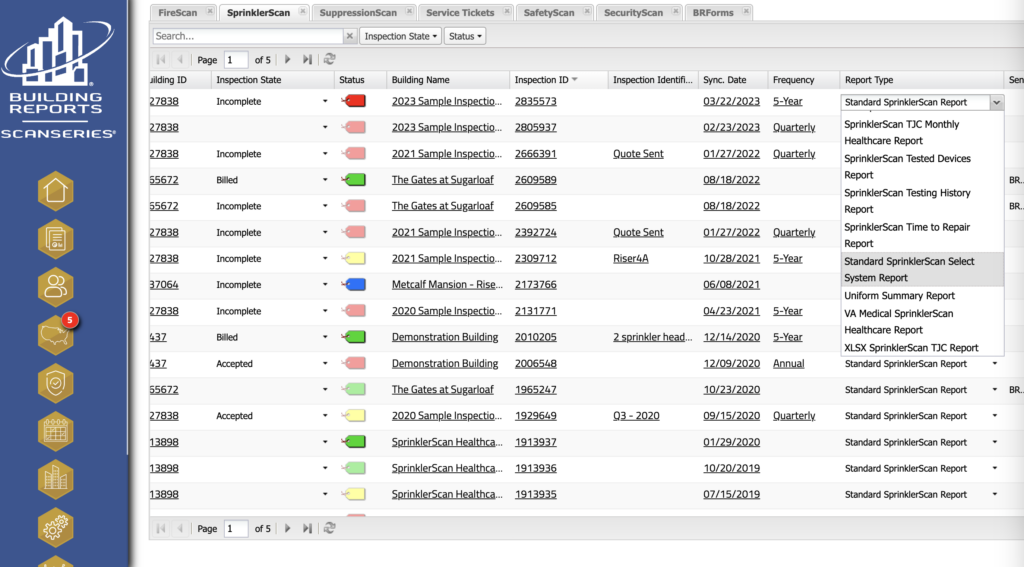Select SprinklerScan Tested Devices Report option

[x=922, y=167]
